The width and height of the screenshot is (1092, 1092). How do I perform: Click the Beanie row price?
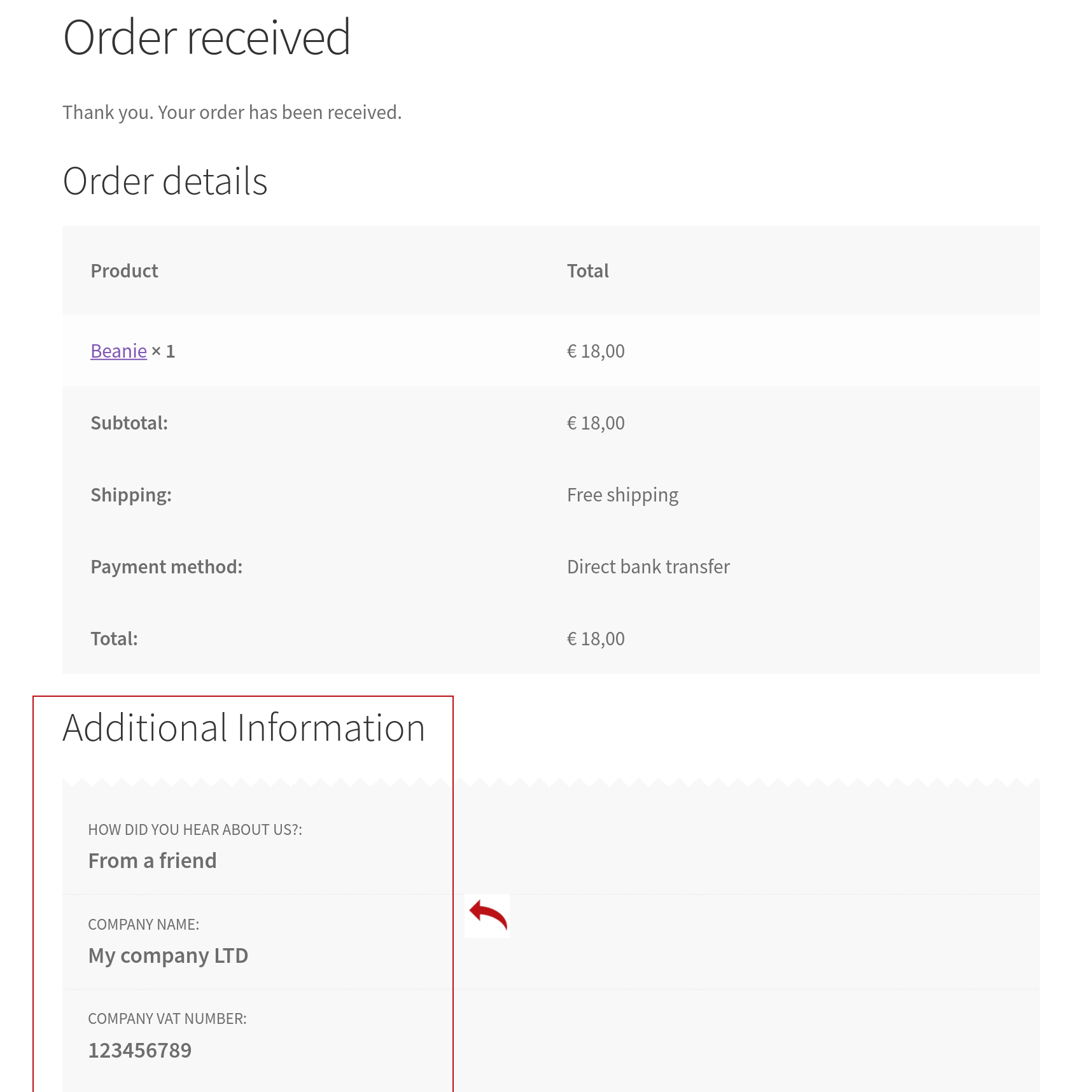coord(596,351)
